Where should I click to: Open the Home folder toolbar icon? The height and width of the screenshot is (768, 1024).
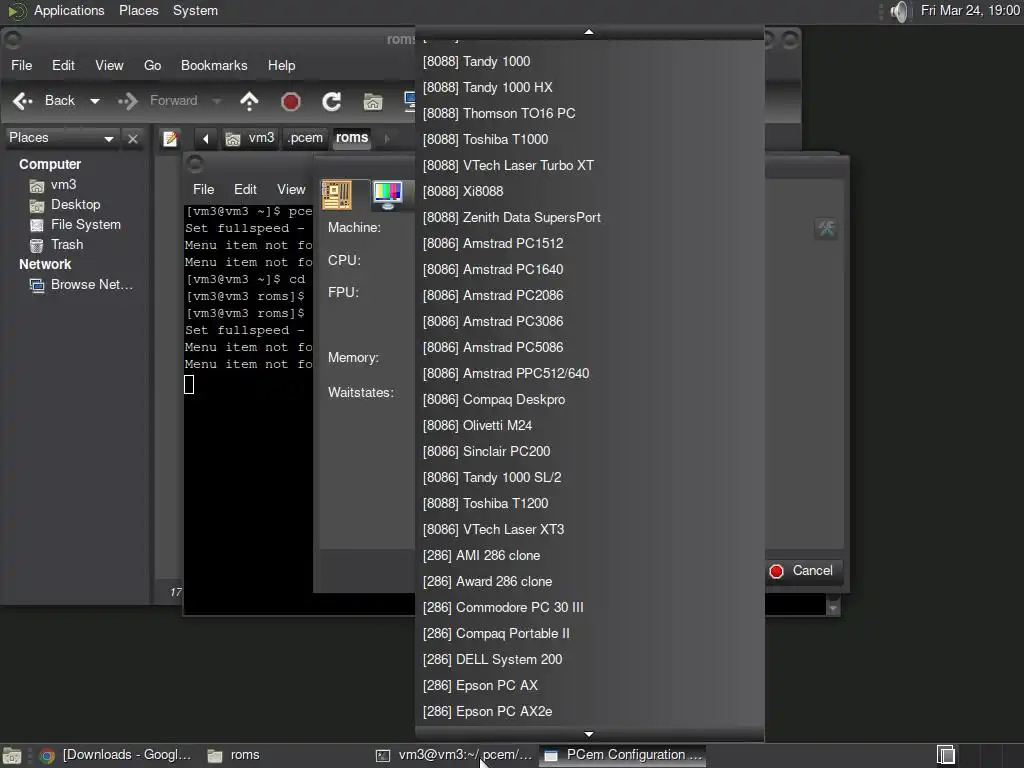373,101
